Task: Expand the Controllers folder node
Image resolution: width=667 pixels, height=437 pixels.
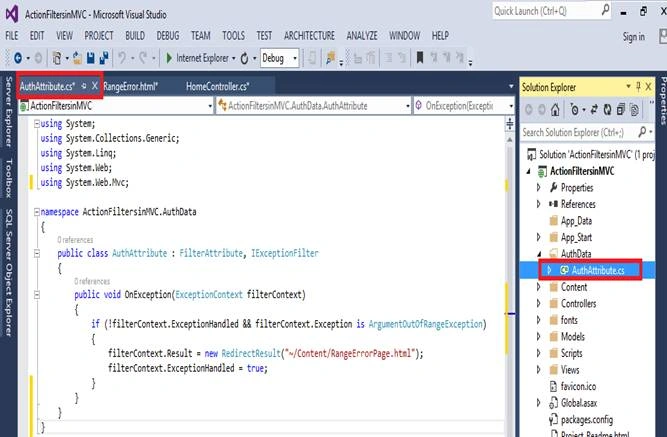Action: tap(539, 303)
